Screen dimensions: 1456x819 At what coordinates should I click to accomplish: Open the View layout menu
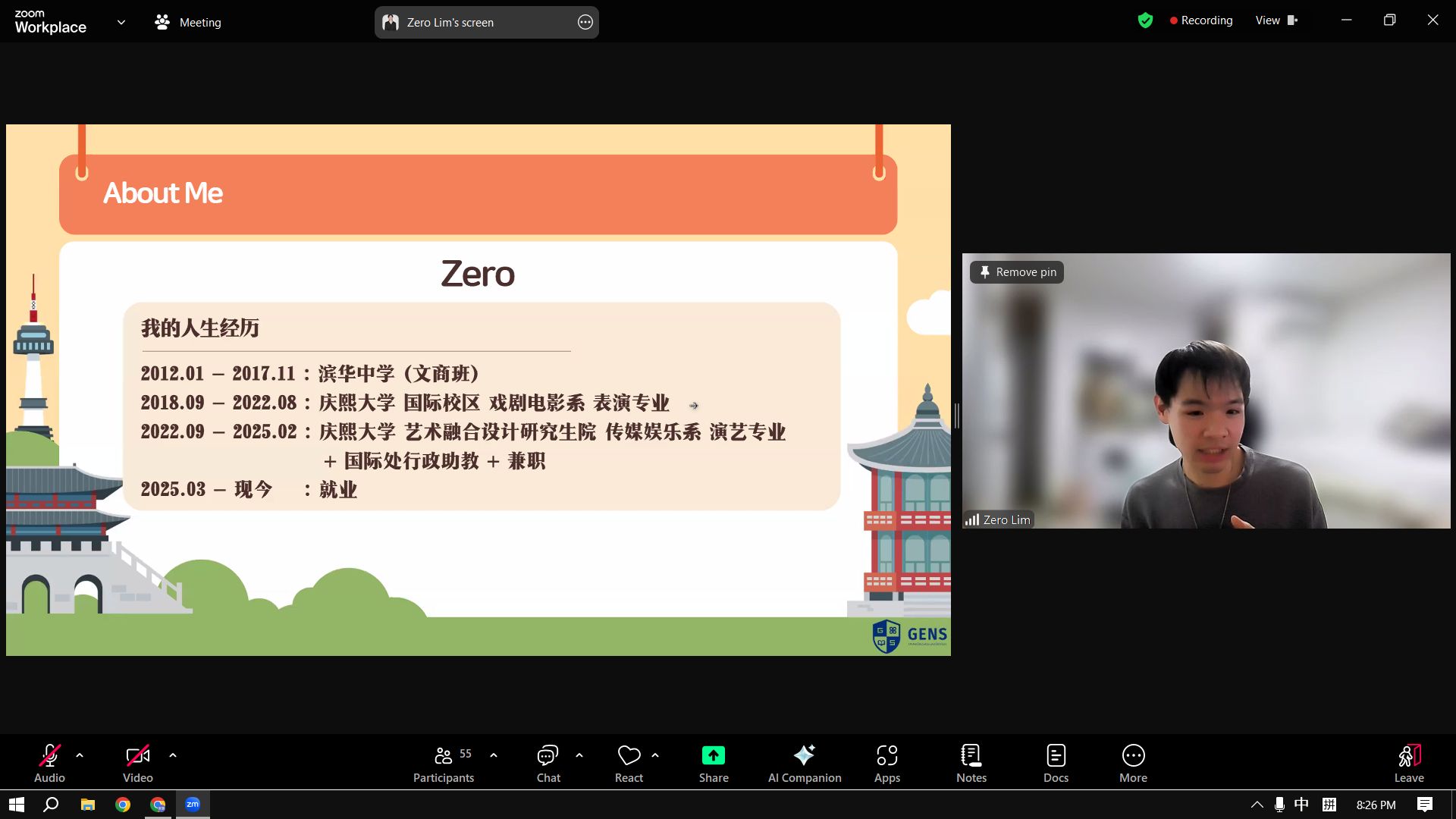pyautogui.click(x=1276, y=20)
